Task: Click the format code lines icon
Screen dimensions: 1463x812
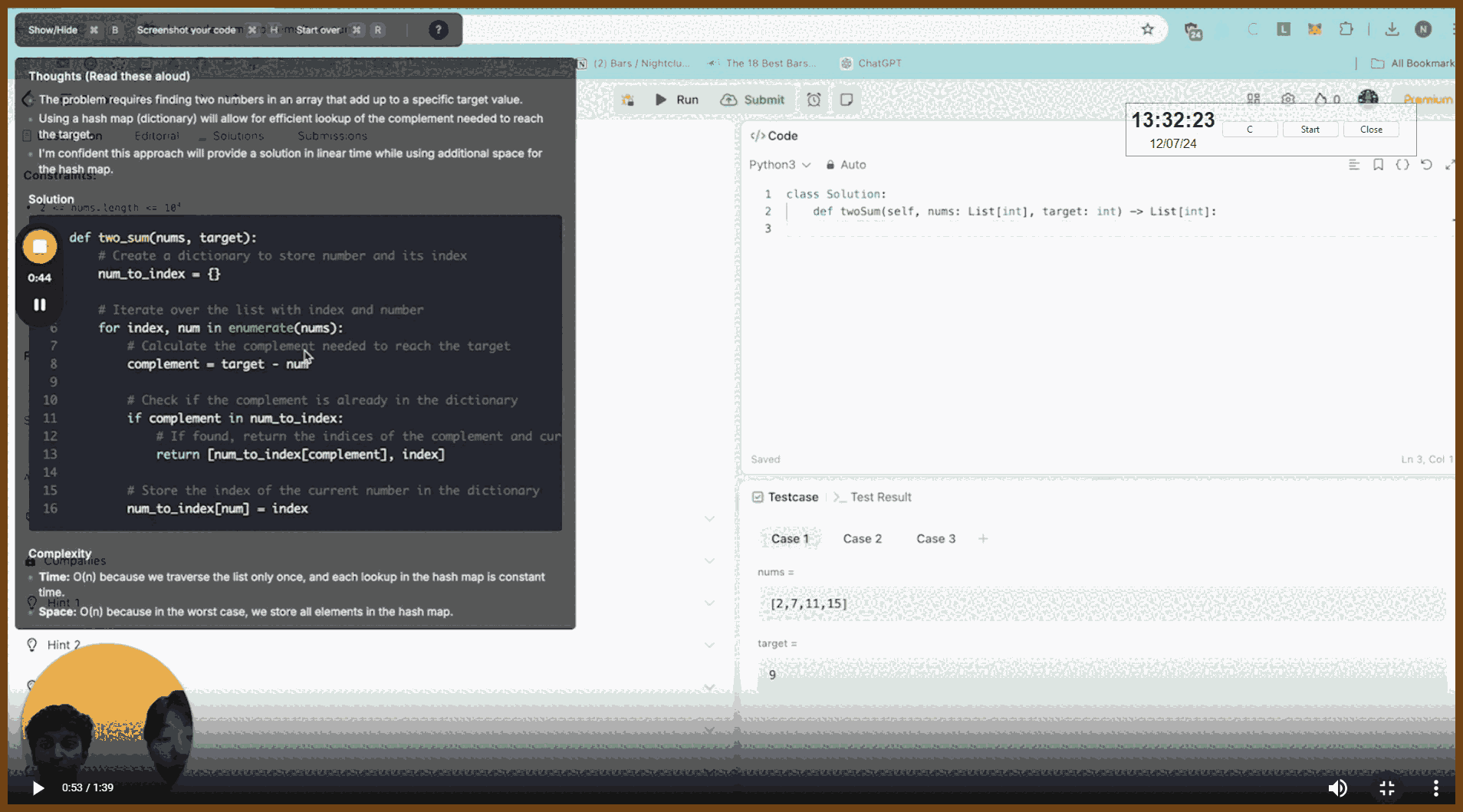Action: pyautogui.click(x=1354, y=165)
